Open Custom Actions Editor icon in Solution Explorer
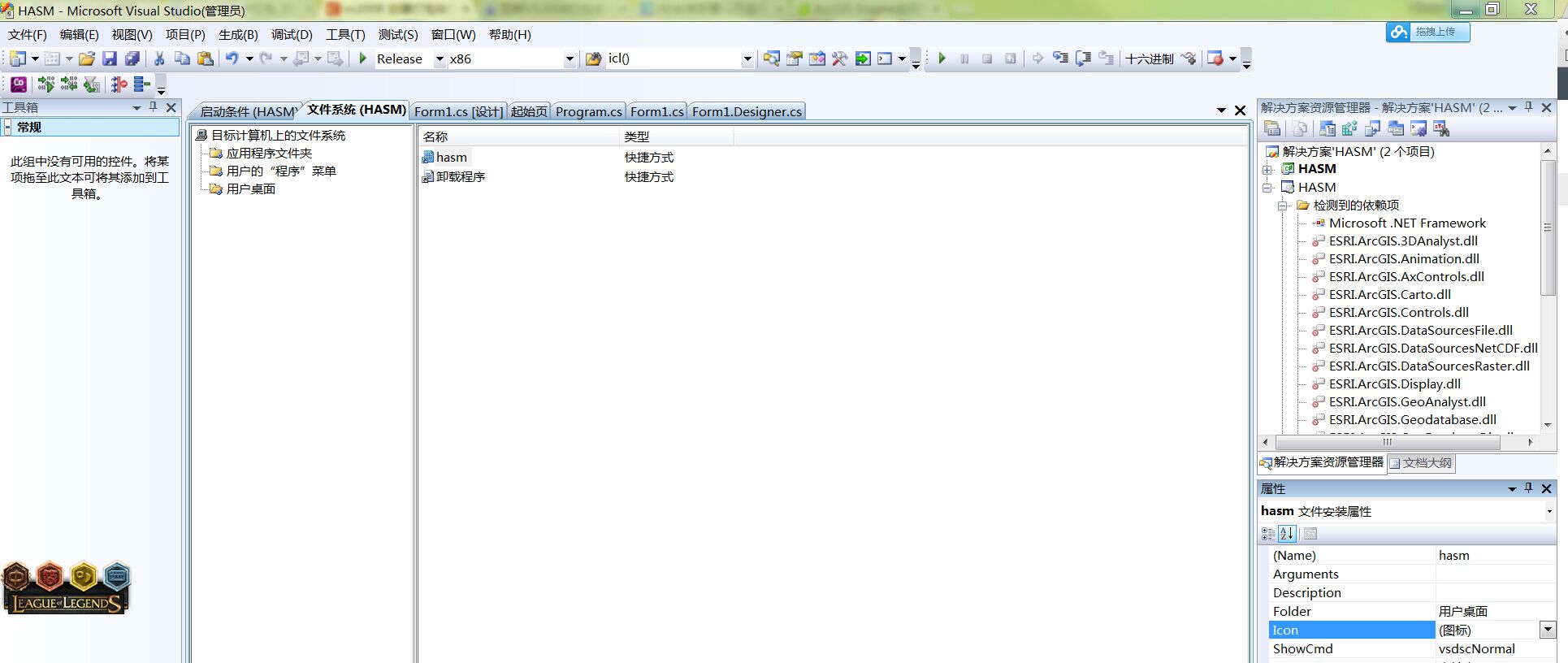1568x663 pixels. click(1419, 128)
